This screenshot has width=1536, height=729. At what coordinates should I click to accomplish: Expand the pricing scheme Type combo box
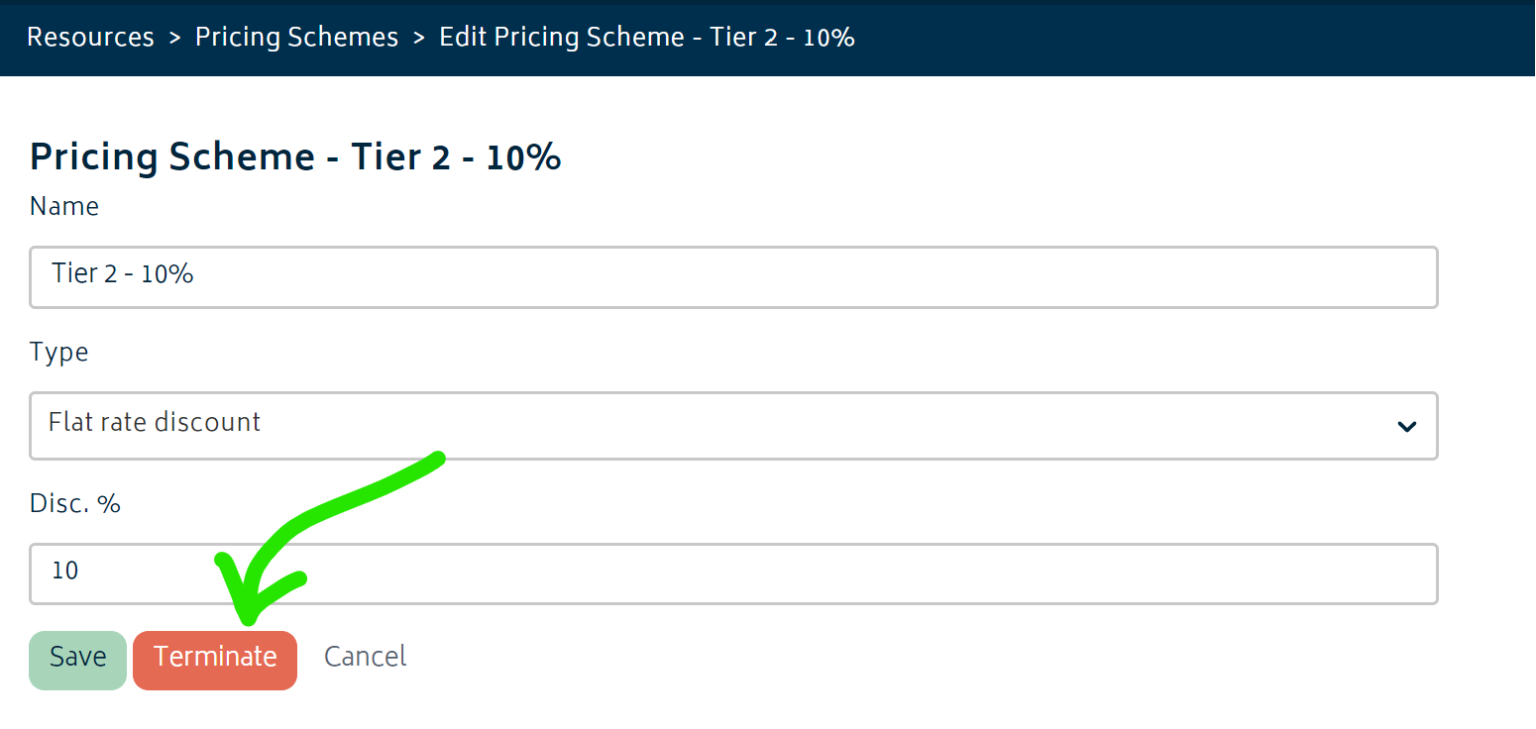(x=700, y=425)
